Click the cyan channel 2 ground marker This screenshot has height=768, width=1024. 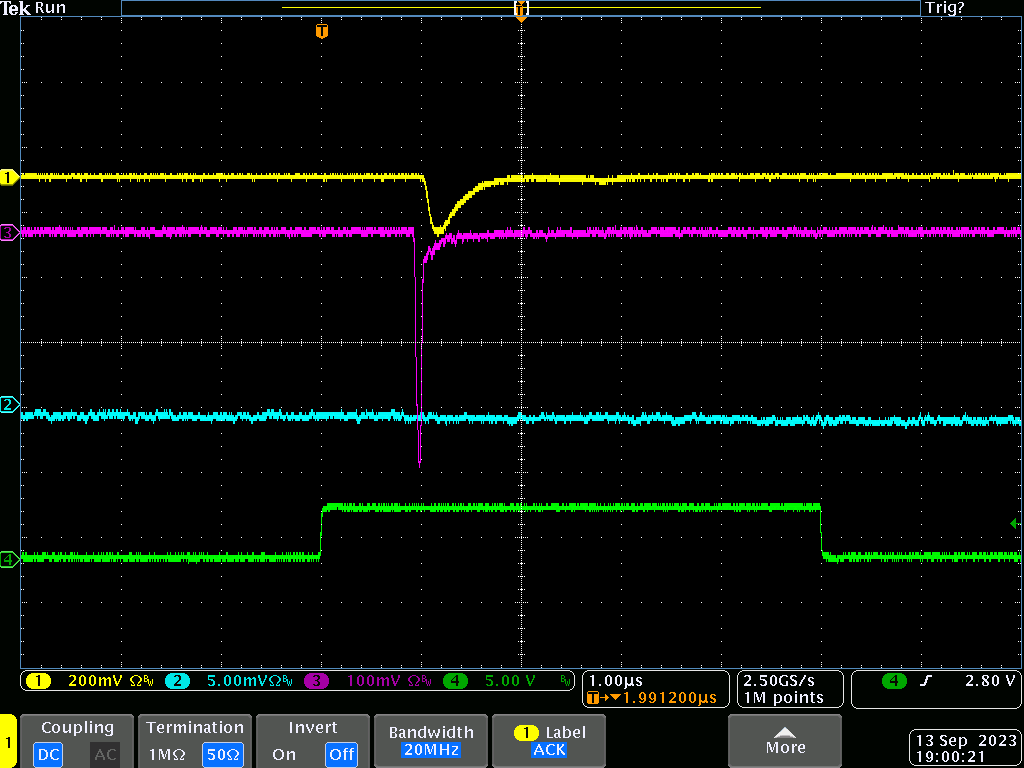[9, 405]
